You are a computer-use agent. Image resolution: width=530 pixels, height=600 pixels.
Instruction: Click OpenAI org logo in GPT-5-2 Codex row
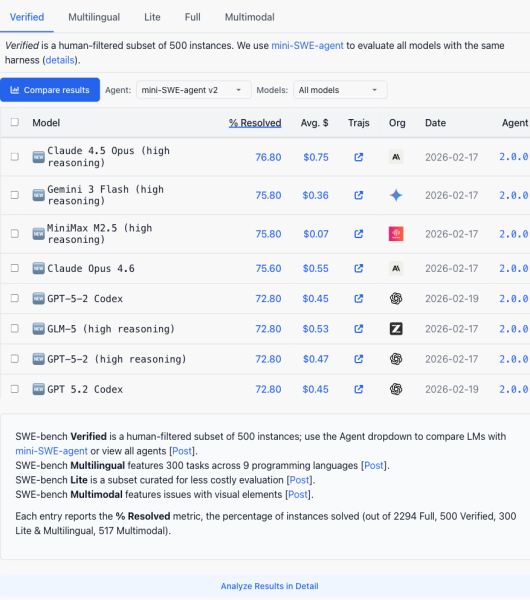coord(396,298)
